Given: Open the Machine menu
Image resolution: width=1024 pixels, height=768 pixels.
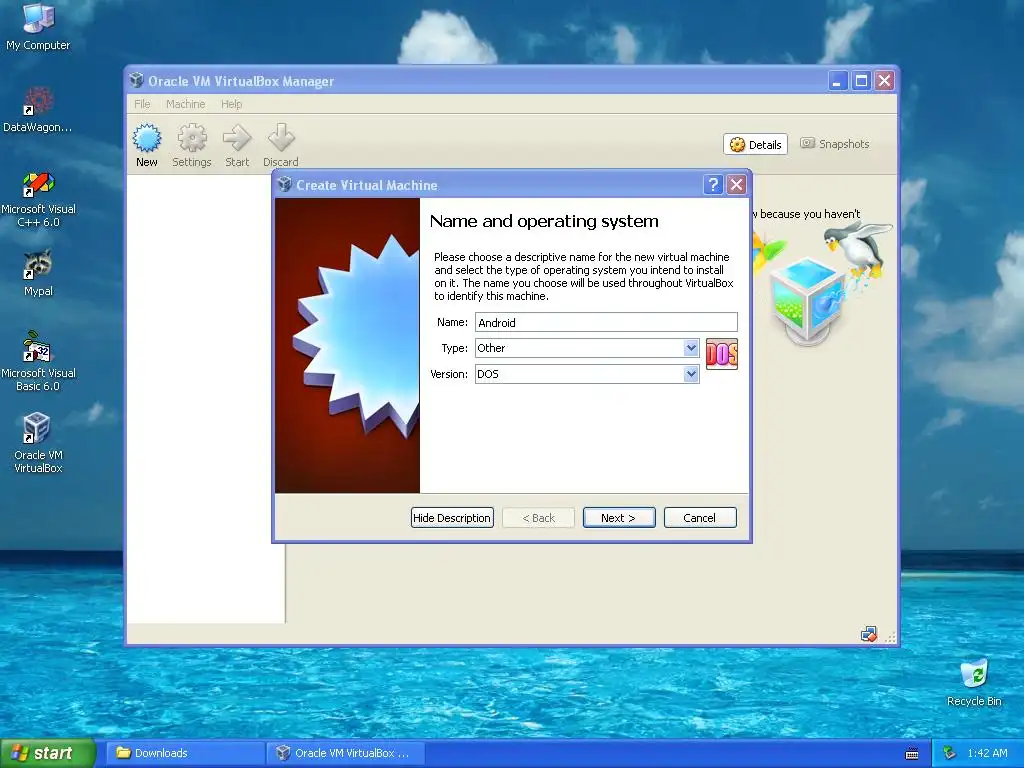Looking at the screenshot, I should (185, 104).
